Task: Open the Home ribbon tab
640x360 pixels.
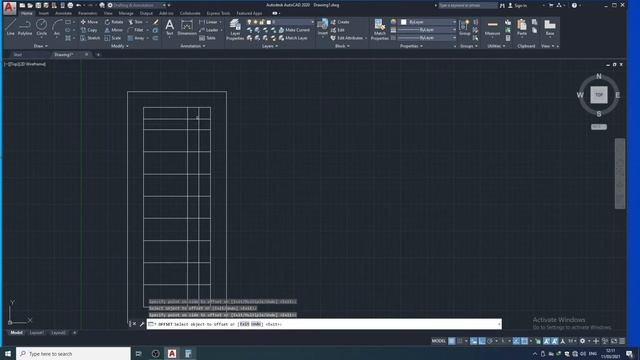Action: click(x=27, y=13)
